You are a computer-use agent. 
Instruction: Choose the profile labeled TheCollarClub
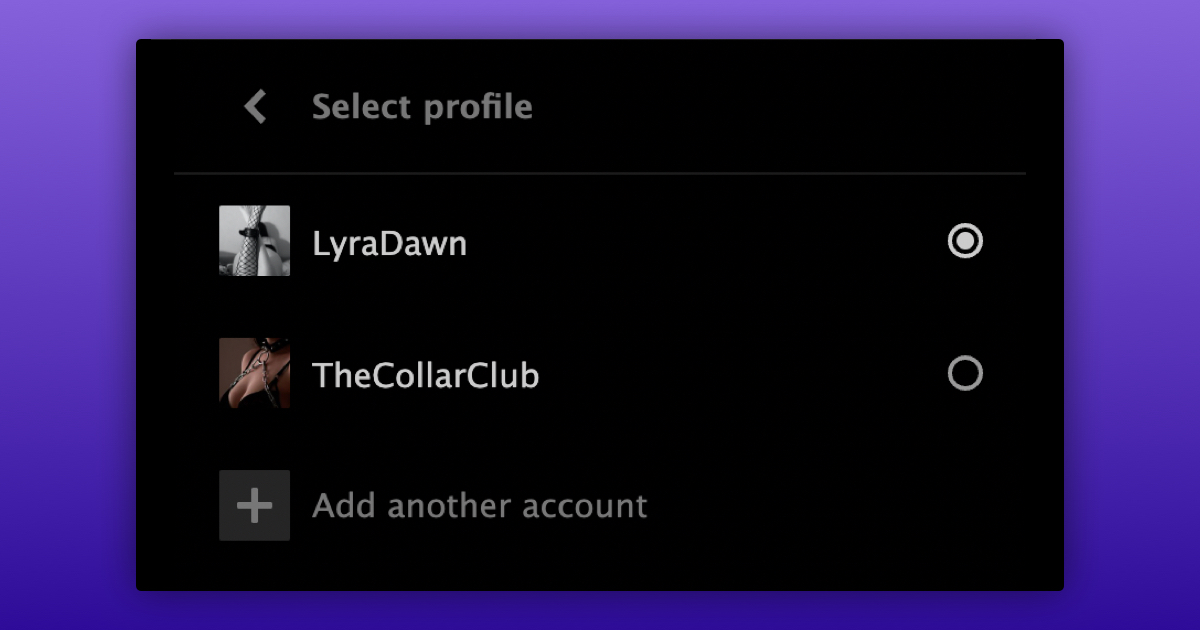point(425,375)
